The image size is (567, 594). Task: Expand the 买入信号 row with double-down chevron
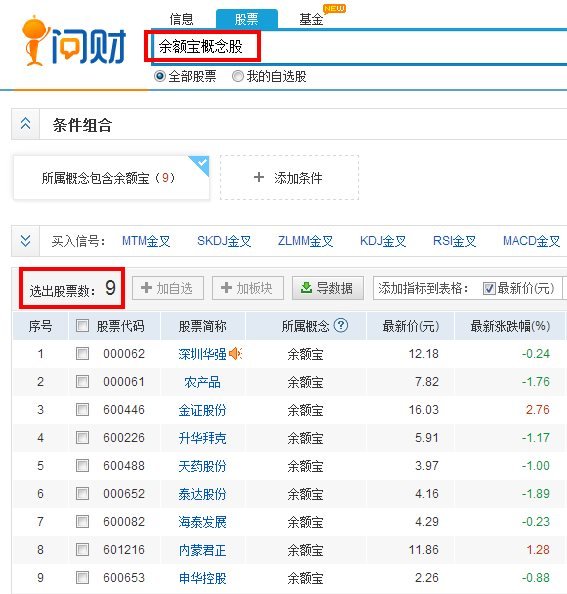pos(25,241)
